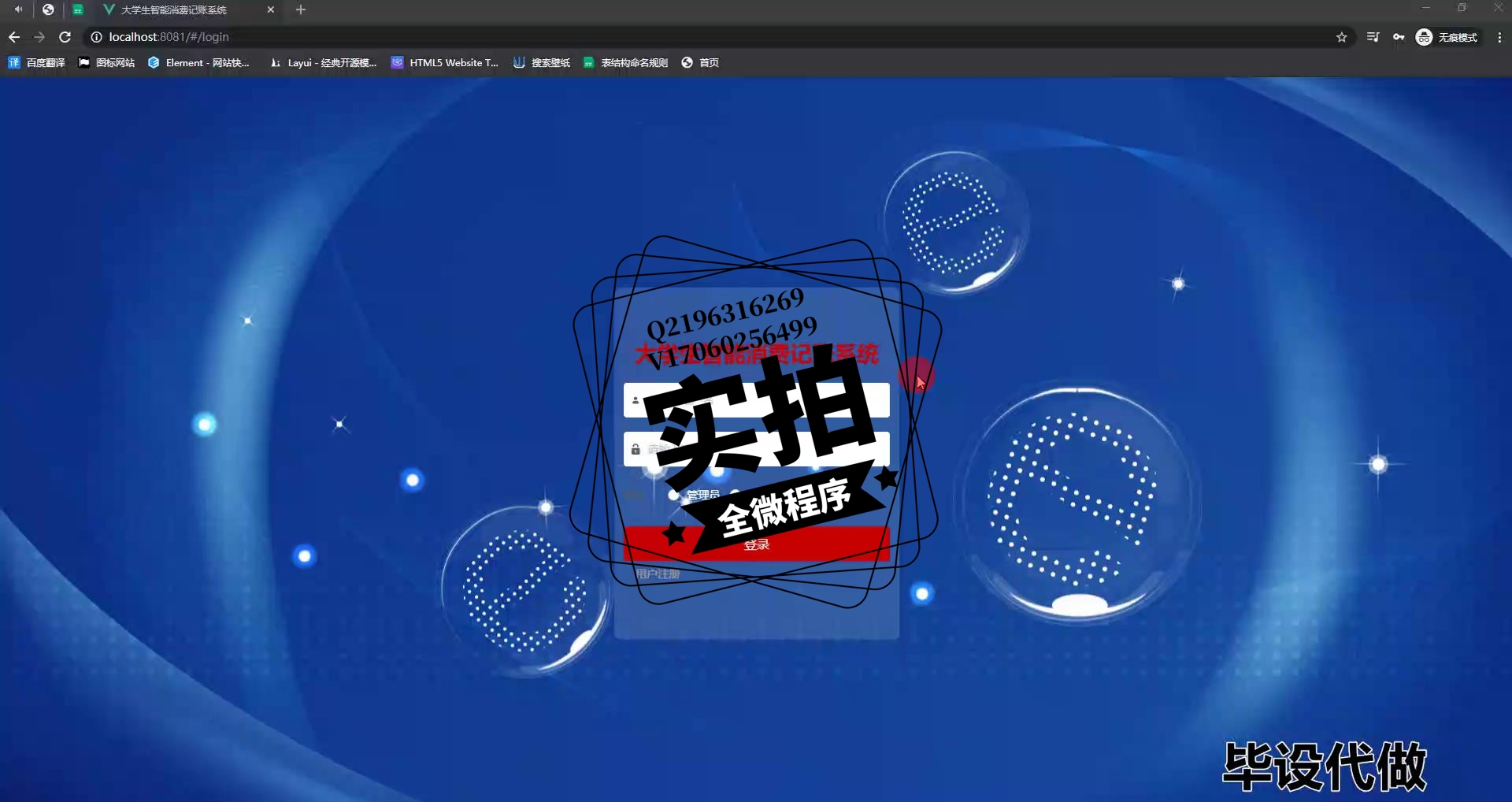Screen dimensions: 1512x802
Task: Click the red 登录 button
Action: 757,544
